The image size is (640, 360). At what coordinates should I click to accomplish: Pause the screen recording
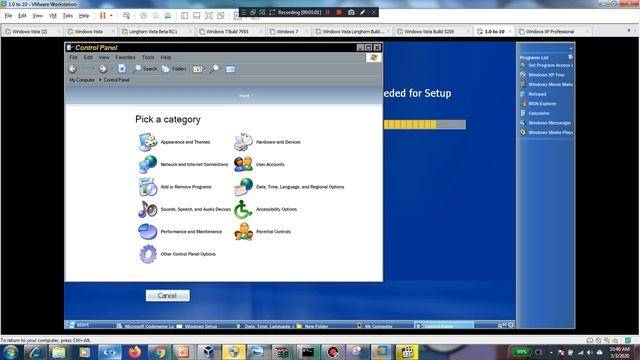(327, 12)
